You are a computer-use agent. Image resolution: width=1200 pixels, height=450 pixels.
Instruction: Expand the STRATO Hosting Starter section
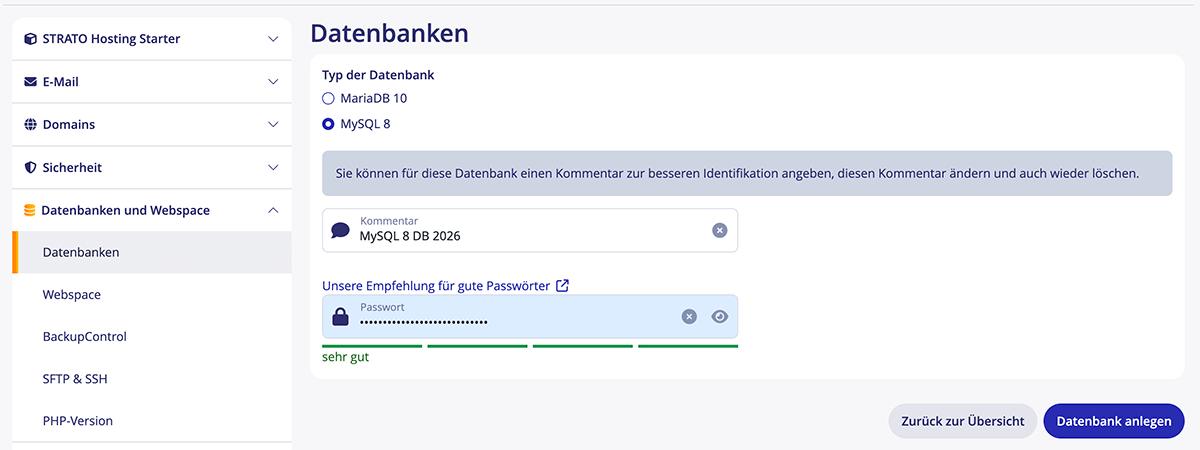tap(273, 39)
